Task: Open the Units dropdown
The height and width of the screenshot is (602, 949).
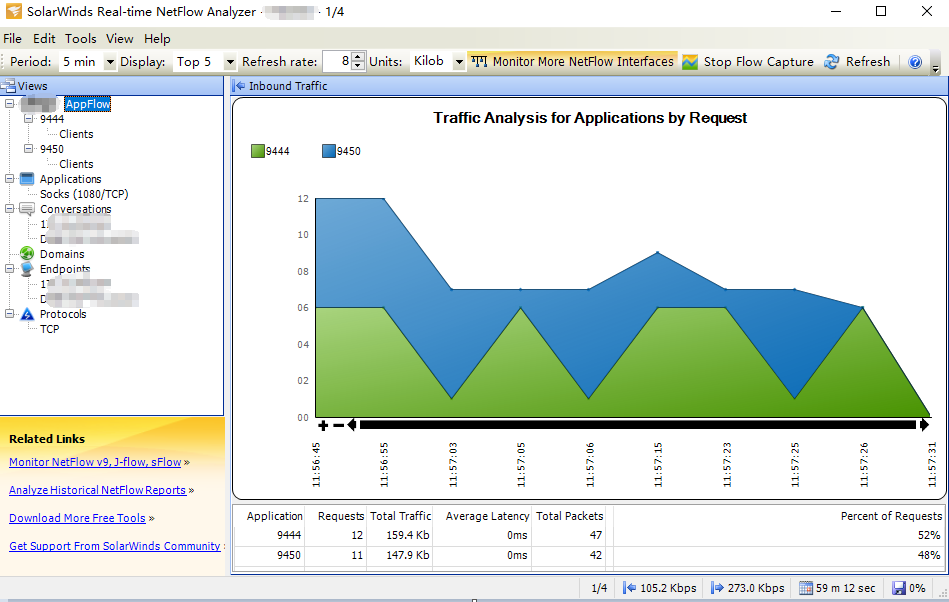Action: [x=459, y=62]
